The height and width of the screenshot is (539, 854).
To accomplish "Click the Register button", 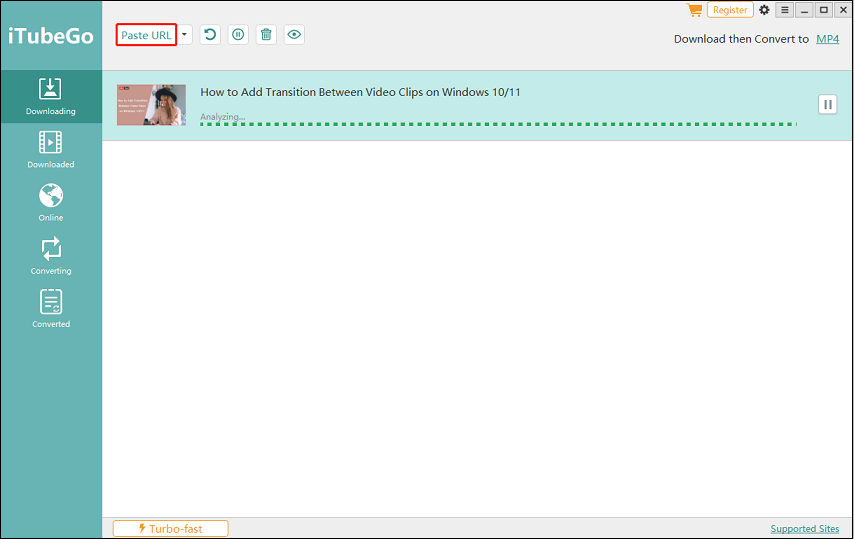I will [730, 10].
